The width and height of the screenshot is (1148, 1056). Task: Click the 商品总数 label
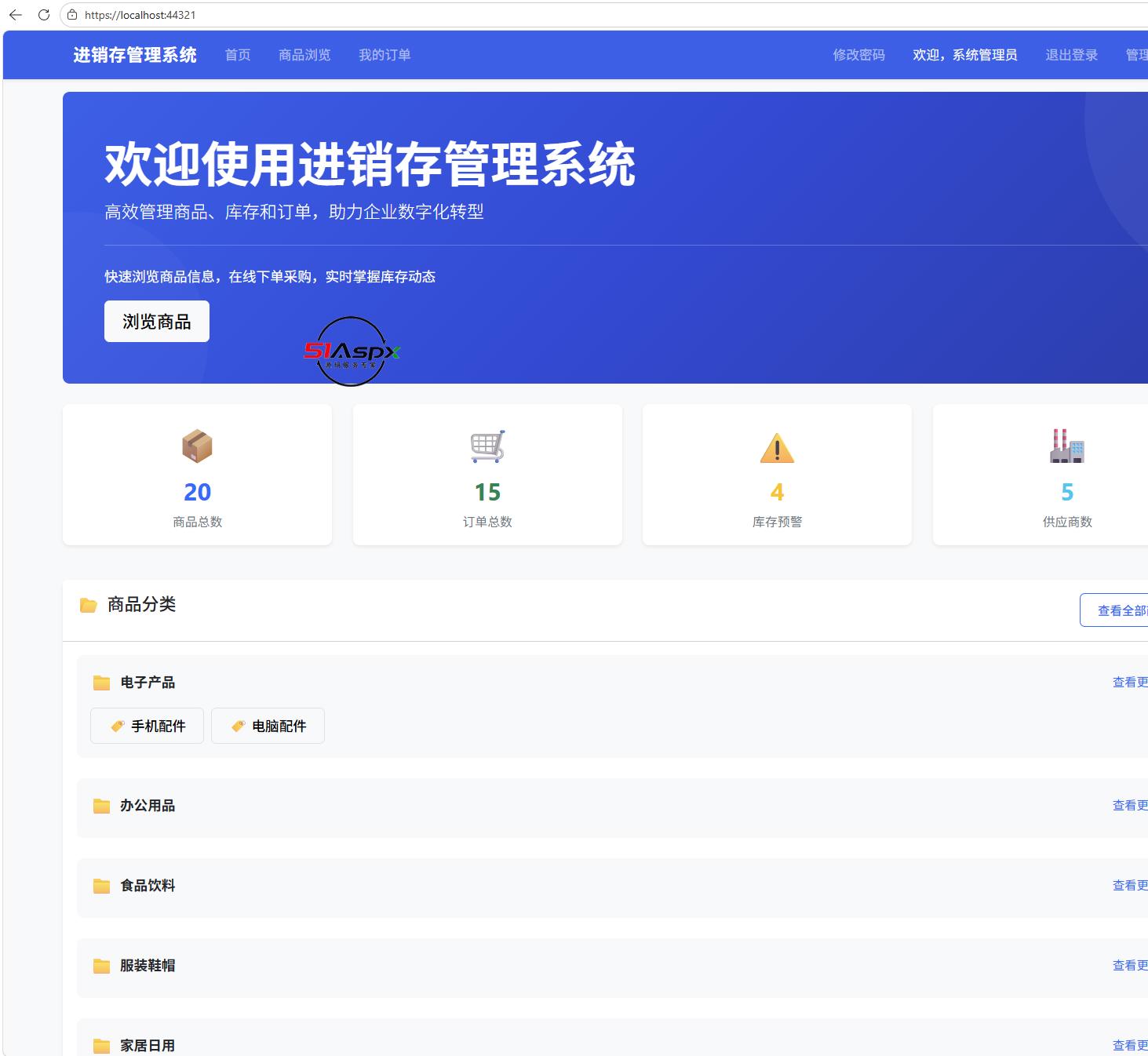coord(198,522)
